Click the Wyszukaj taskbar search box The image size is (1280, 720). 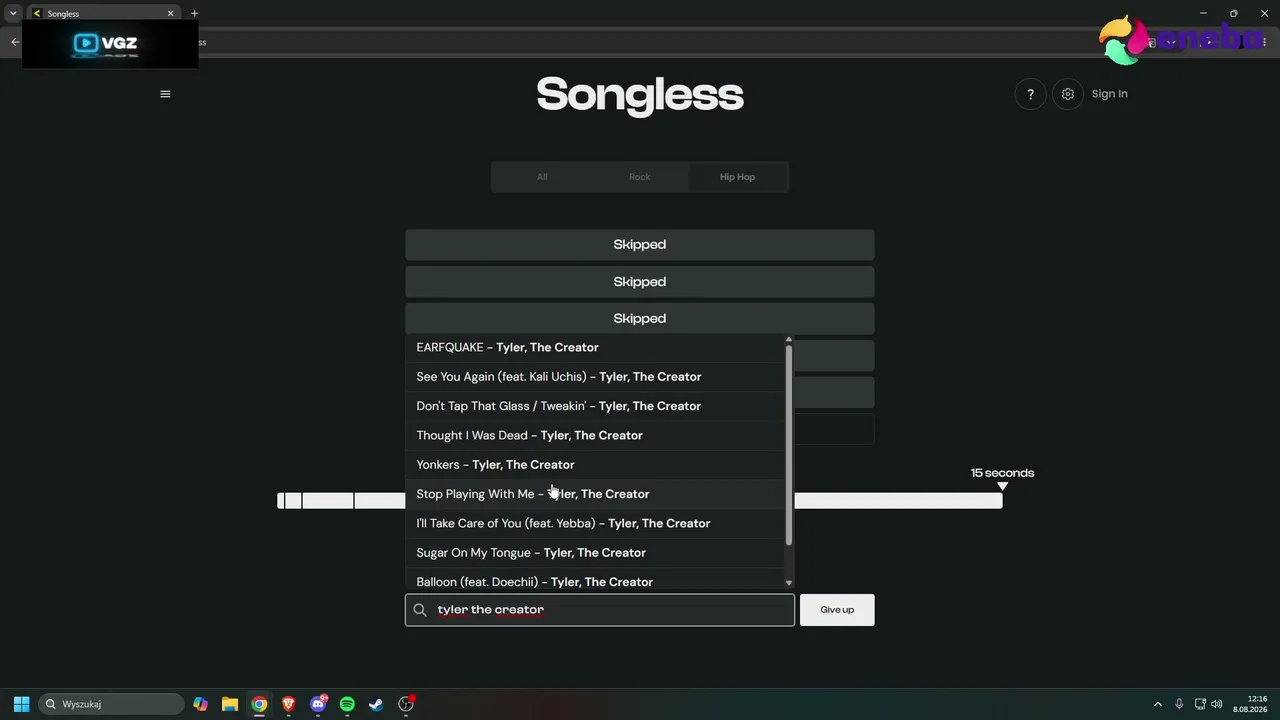(x=111, y=704)
